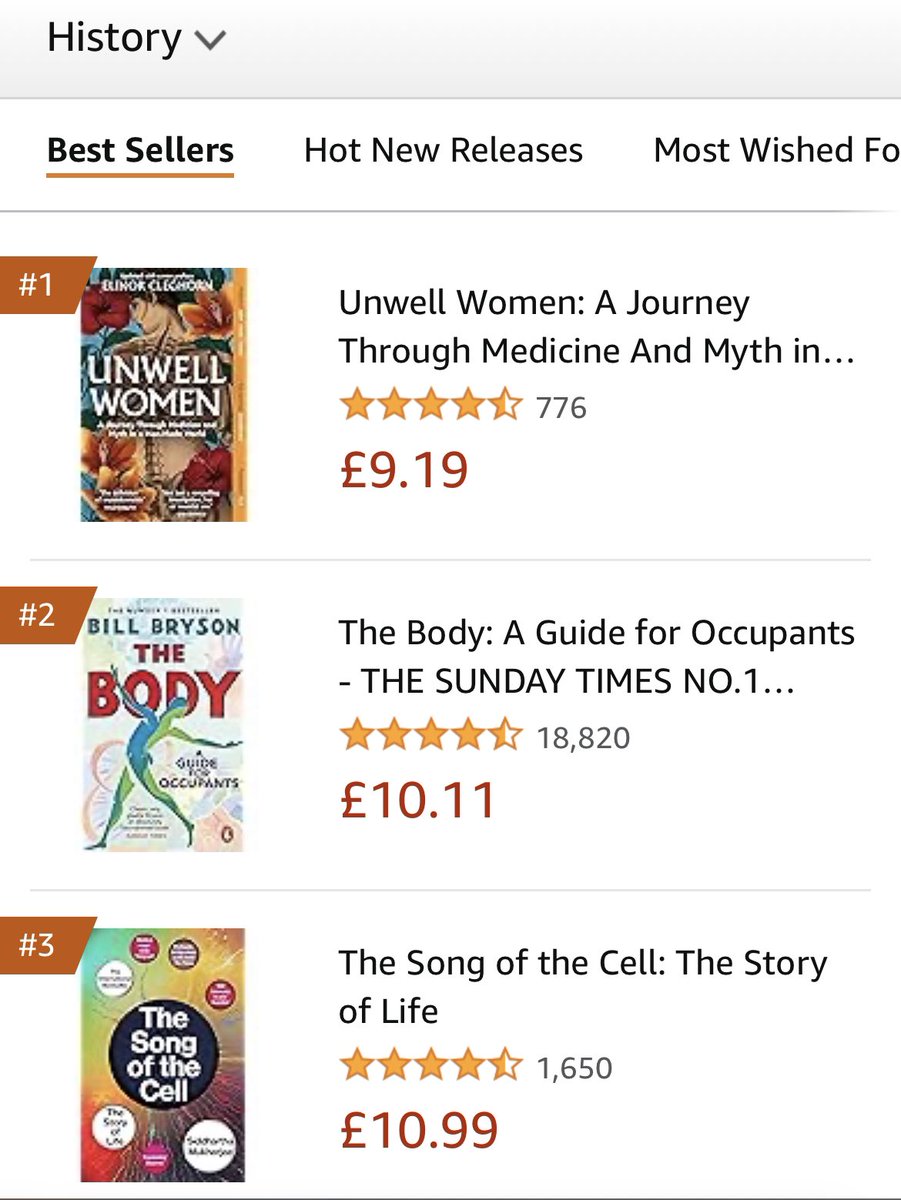901x1200 pixels.
Task: Click the #2 rank badge
Action: [x=40, y=614]
